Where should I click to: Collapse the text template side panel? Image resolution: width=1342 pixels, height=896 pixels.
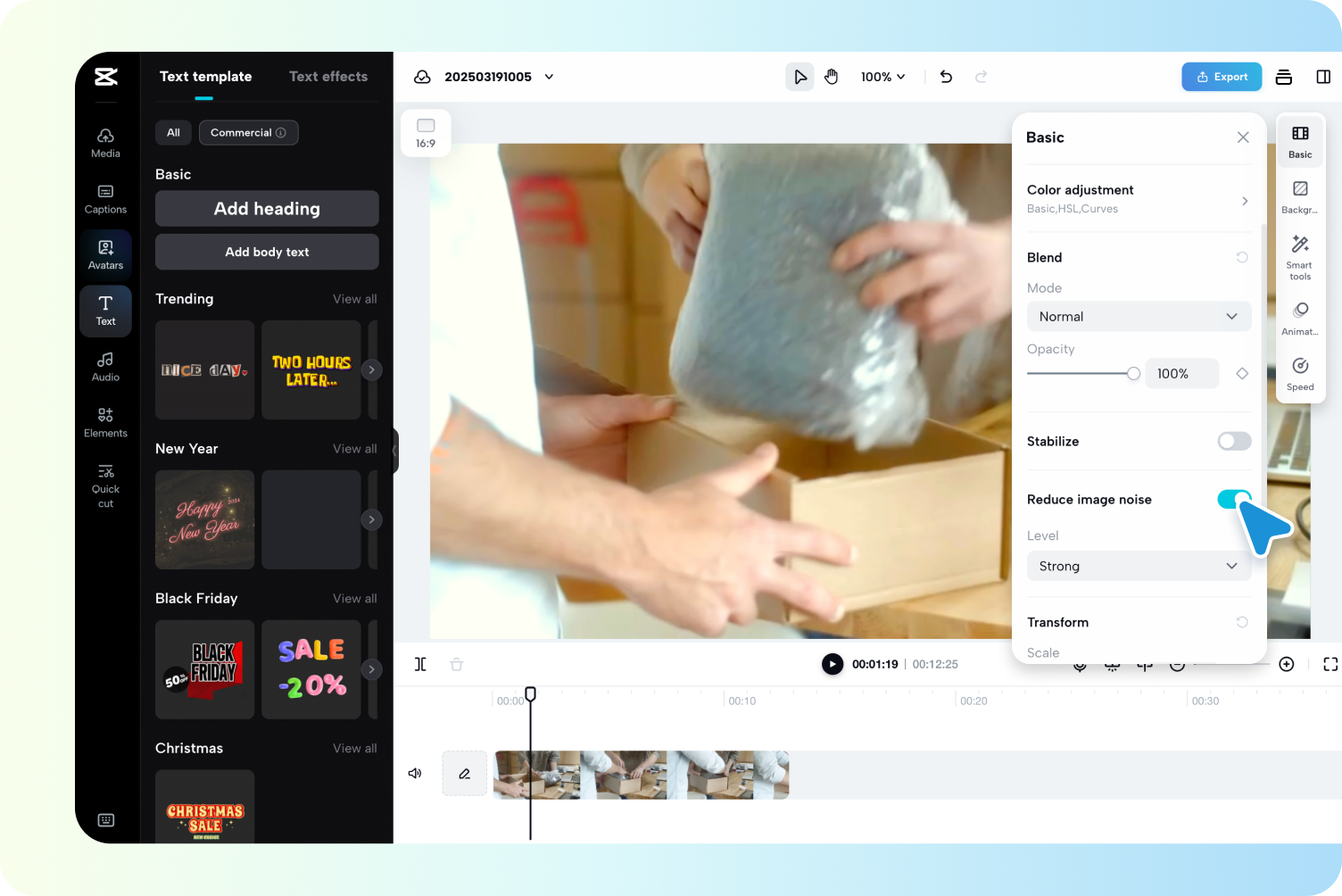pyautogui.click(x=395, y=452)
